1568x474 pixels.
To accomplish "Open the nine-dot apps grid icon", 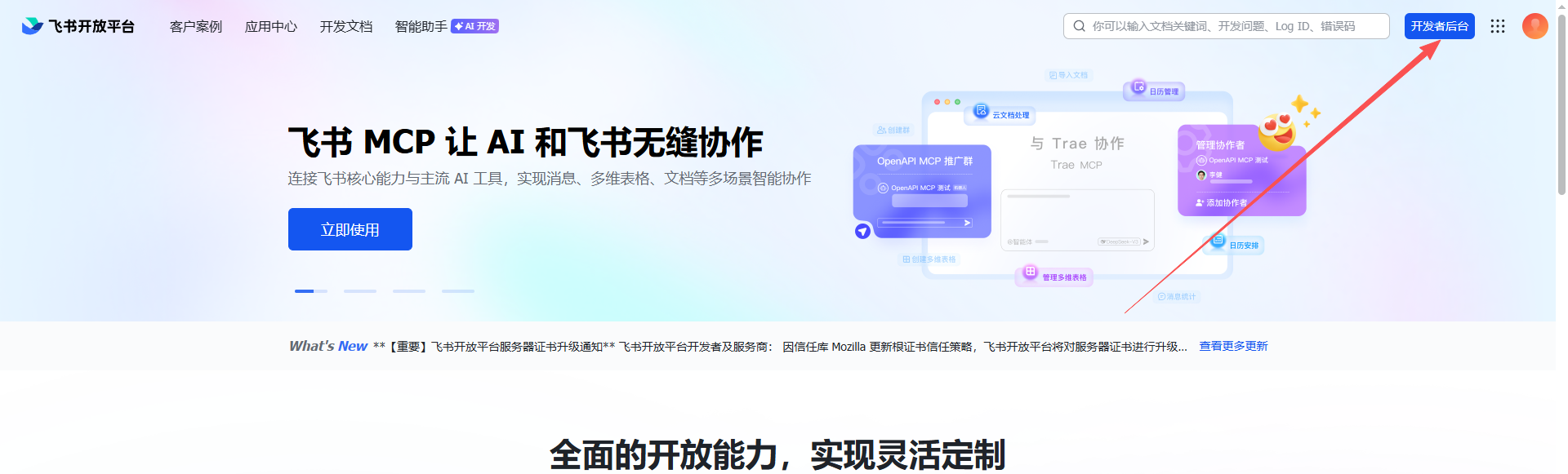I will (1498, 26).
